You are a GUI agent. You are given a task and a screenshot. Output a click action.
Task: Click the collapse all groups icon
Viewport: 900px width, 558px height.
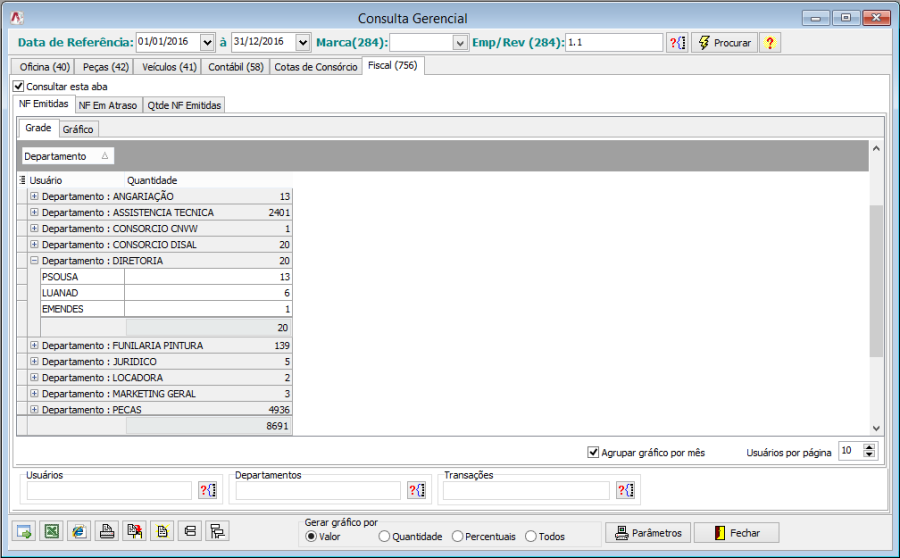click(189, 532)
